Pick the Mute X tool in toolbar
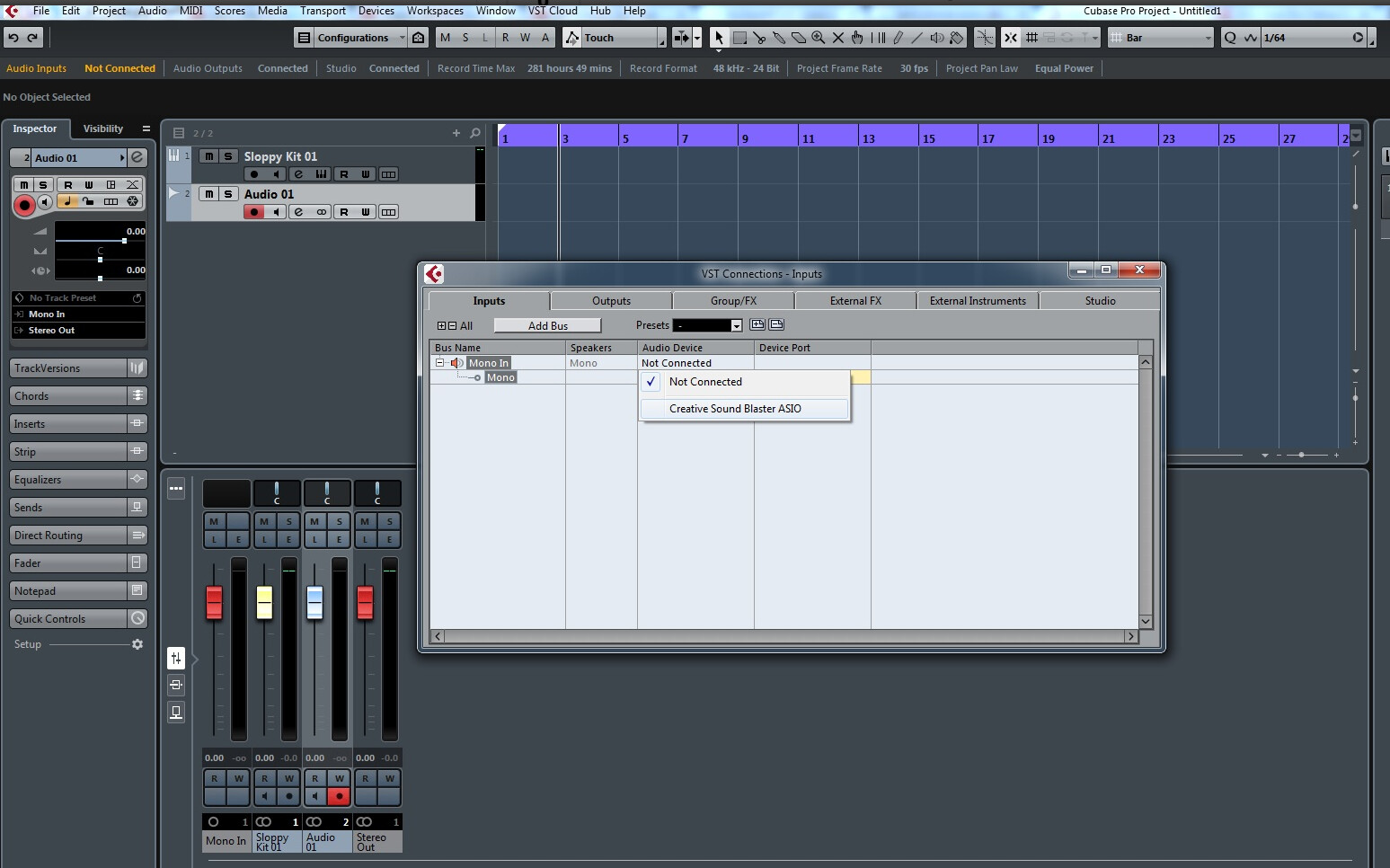Screen dimensions: 1390x868 [837, 38]
